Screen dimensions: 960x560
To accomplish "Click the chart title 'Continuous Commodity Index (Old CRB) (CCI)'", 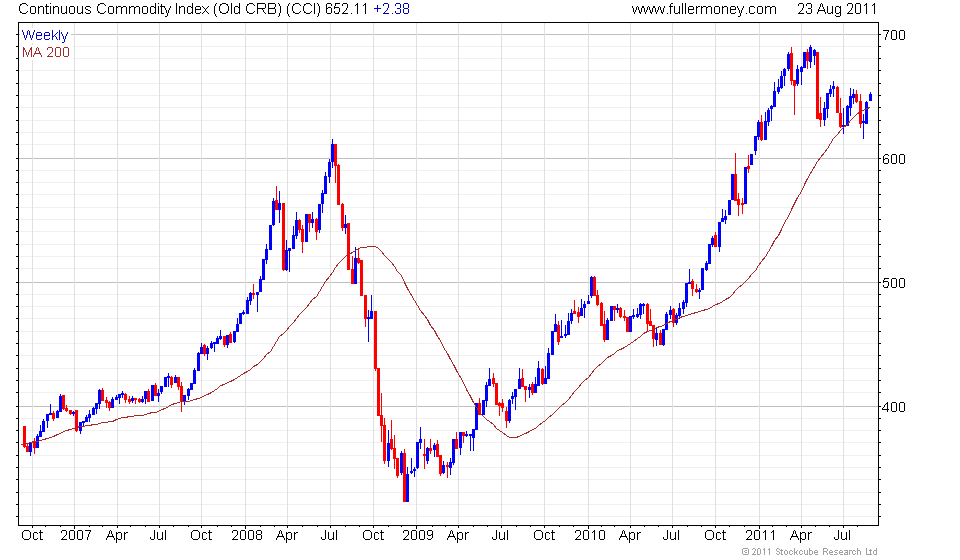I will tap(170, 9).
